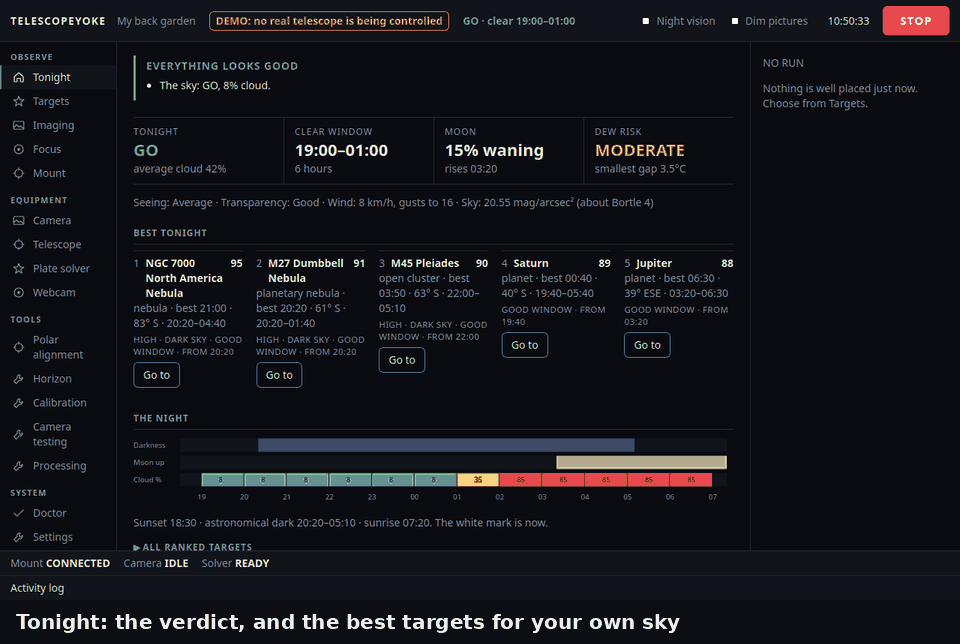This screenshot has width=960, height=644.
Task: Open the Imaging section
Action: pos(58,125)
